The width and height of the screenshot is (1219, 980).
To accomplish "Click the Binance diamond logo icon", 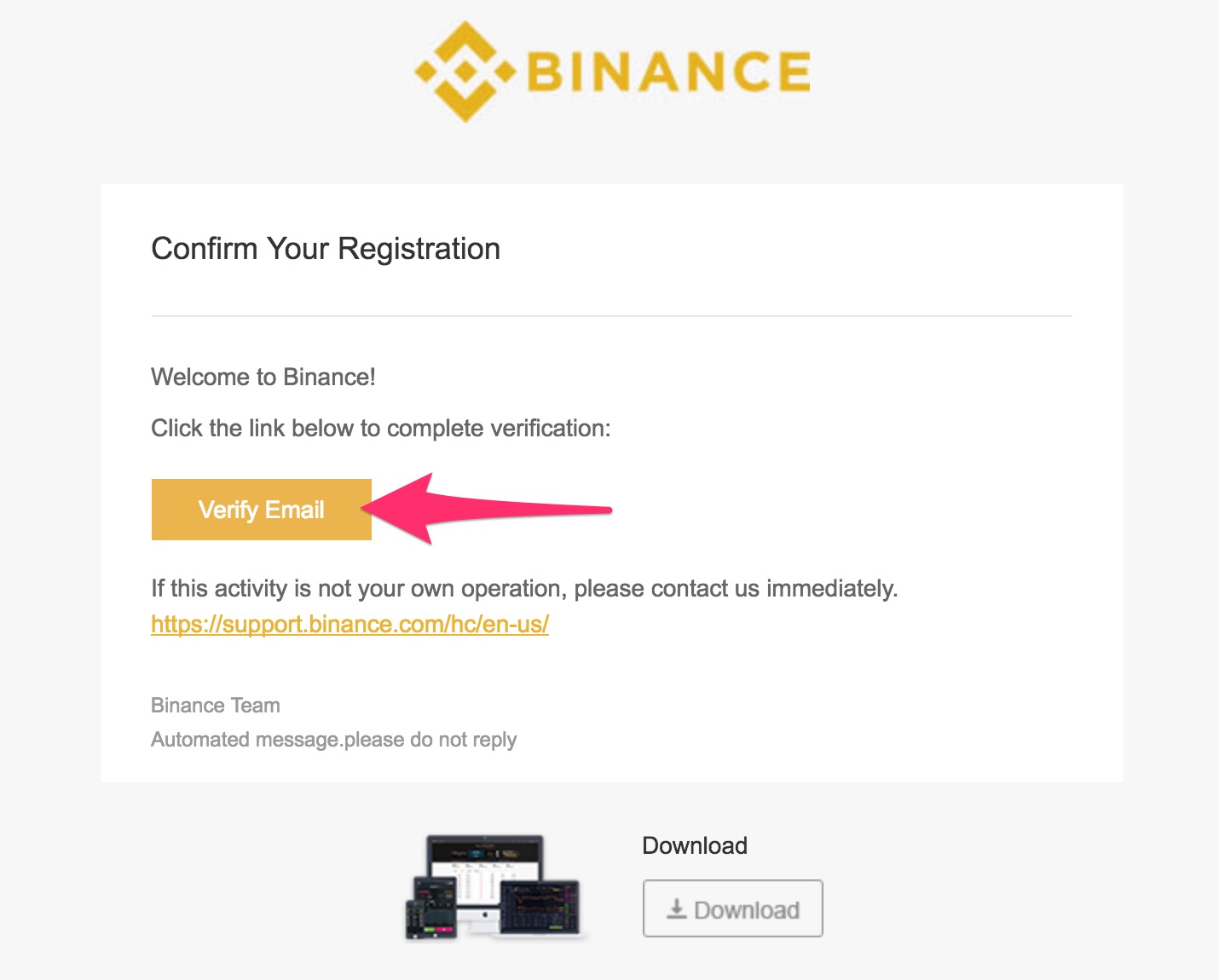I will [465, 72].
